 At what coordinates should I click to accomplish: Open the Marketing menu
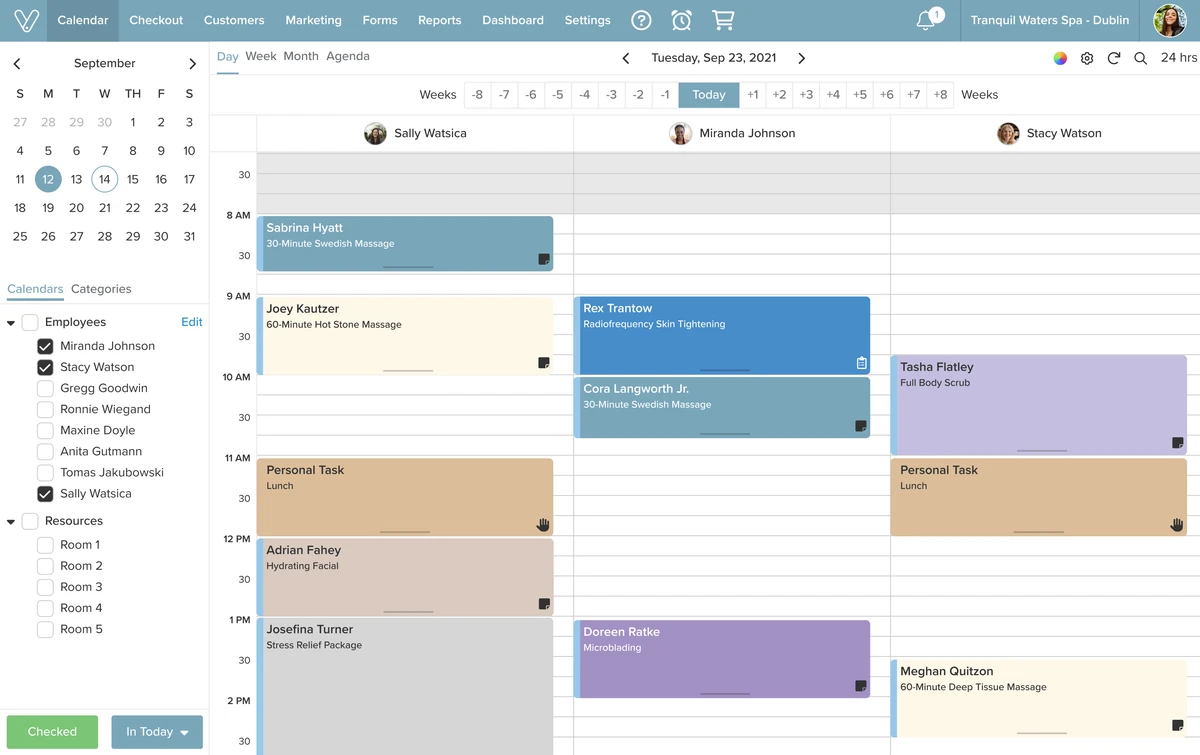click(x=313, y=20)
